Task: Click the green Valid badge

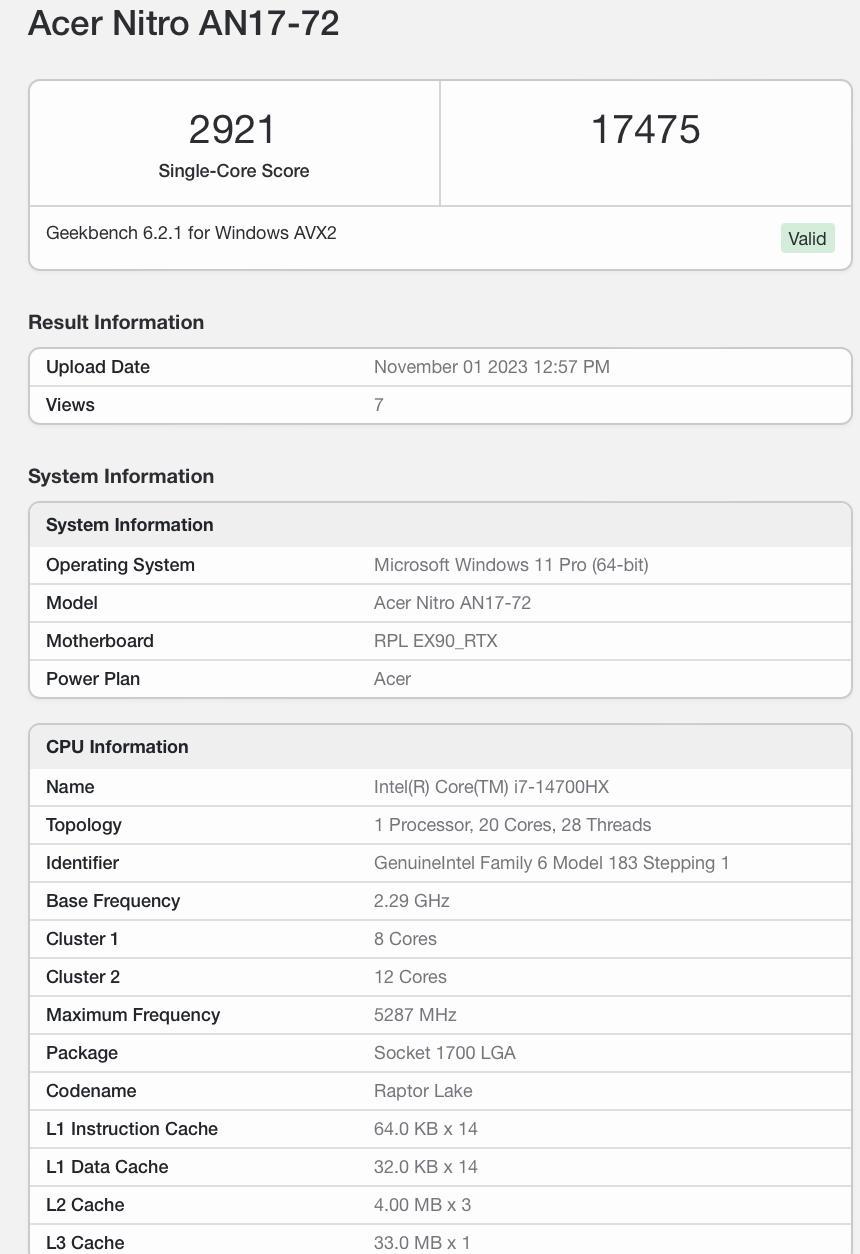Action: 807,238
